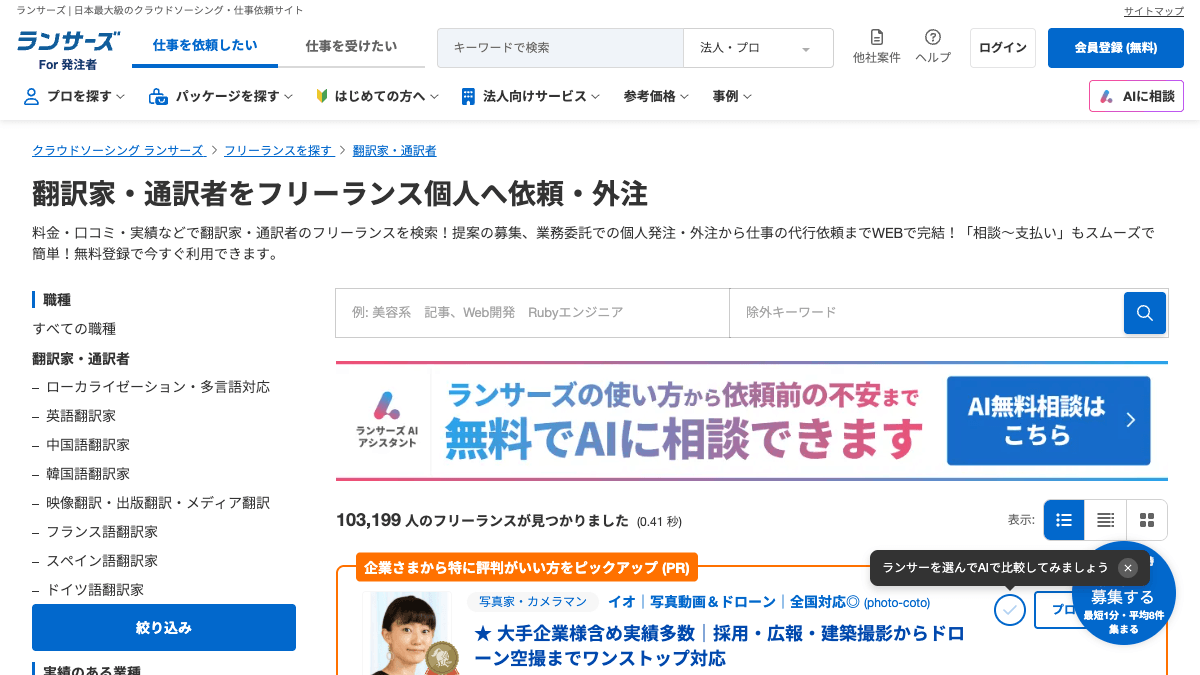Focus the キーワードで検索 header field
This screenshot has height=675, width=1200.
tap(560, 48)
